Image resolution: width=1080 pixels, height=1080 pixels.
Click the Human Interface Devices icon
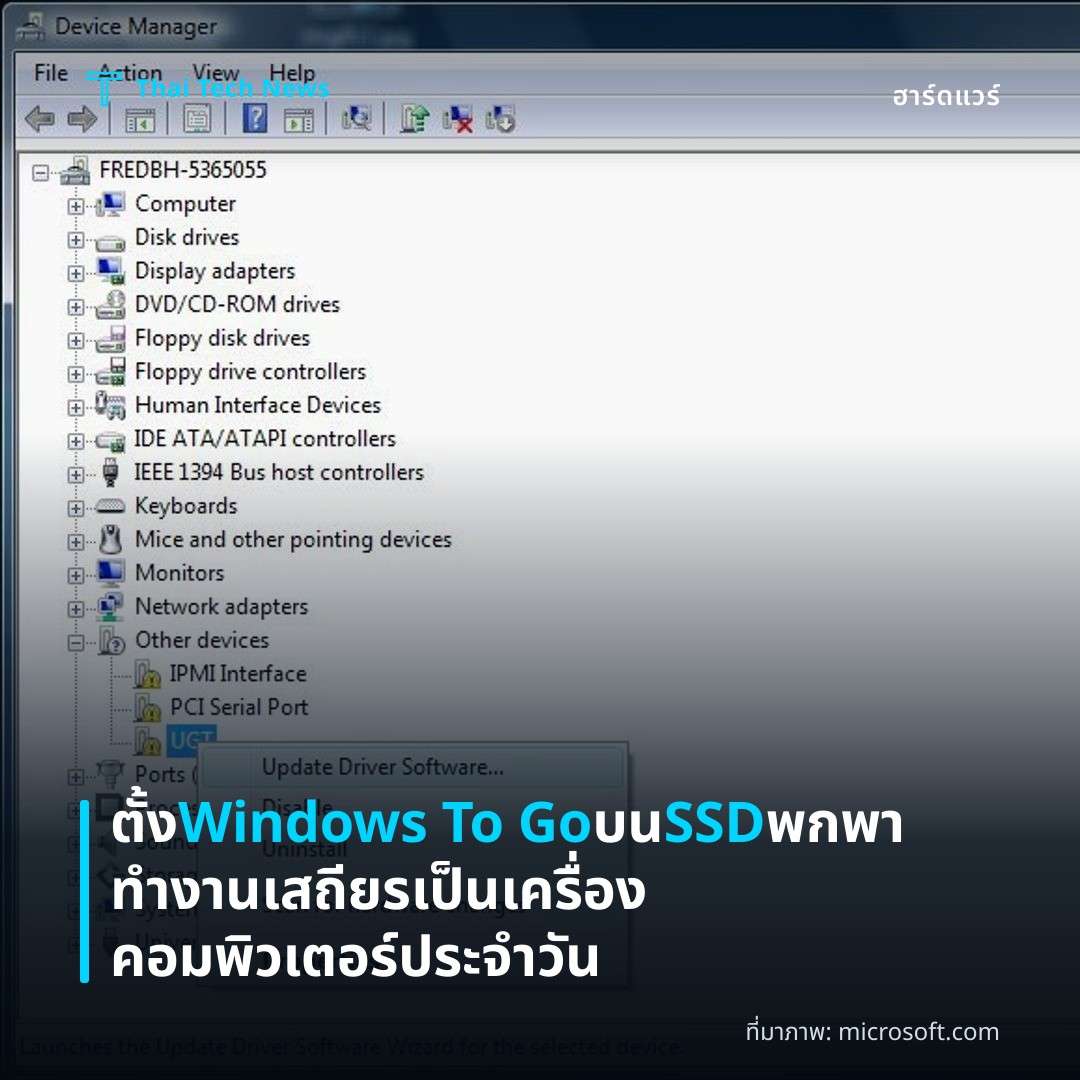click(x=110, y=405)
